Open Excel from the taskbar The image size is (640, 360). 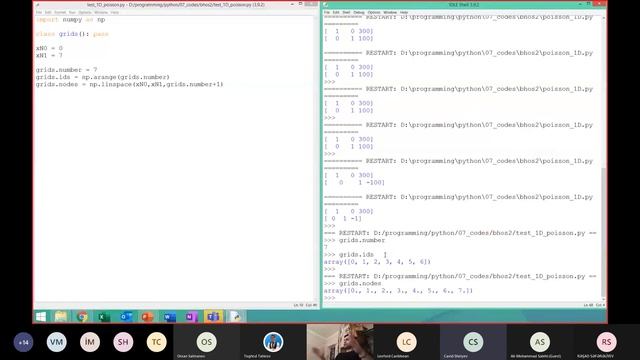[104, 317]
